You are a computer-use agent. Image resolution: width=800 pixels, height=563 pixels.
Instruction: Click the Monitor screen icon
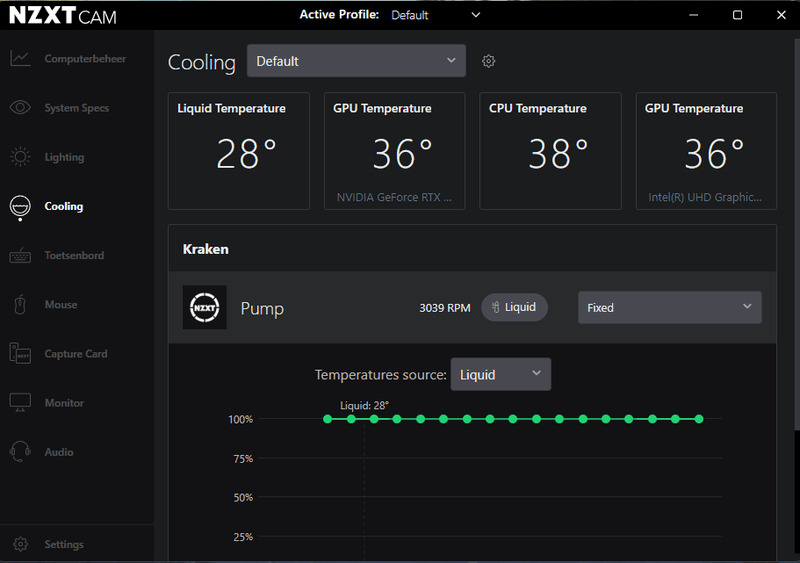coord(20,403)
